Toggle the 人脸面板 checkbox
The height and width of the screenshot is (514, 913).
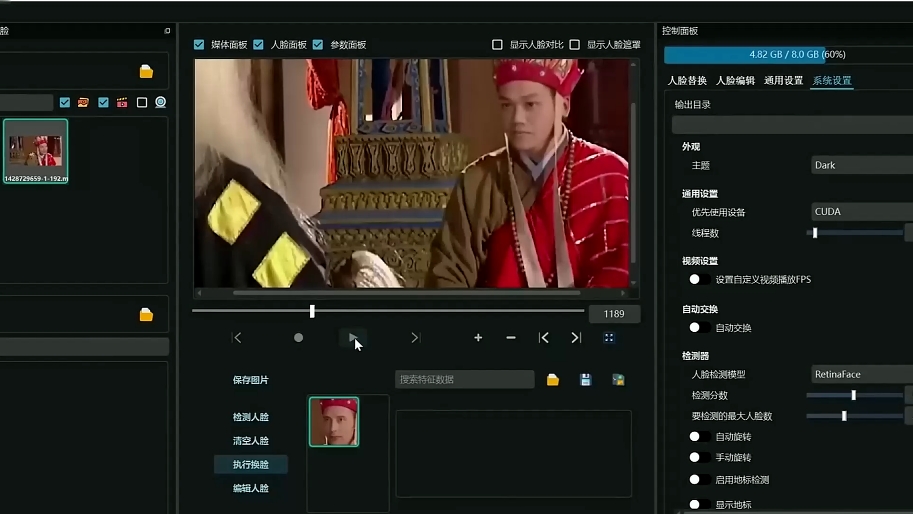pos(259,45)
